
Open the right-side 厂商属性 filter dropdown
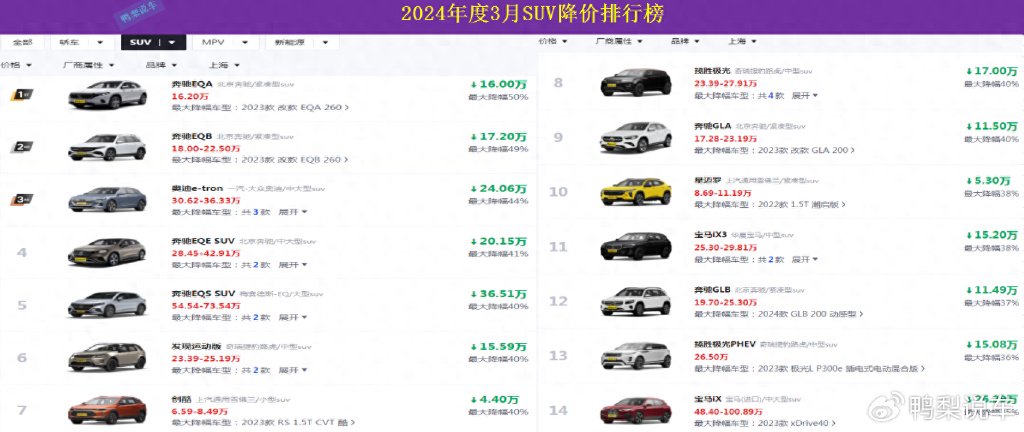coord(619,41)
